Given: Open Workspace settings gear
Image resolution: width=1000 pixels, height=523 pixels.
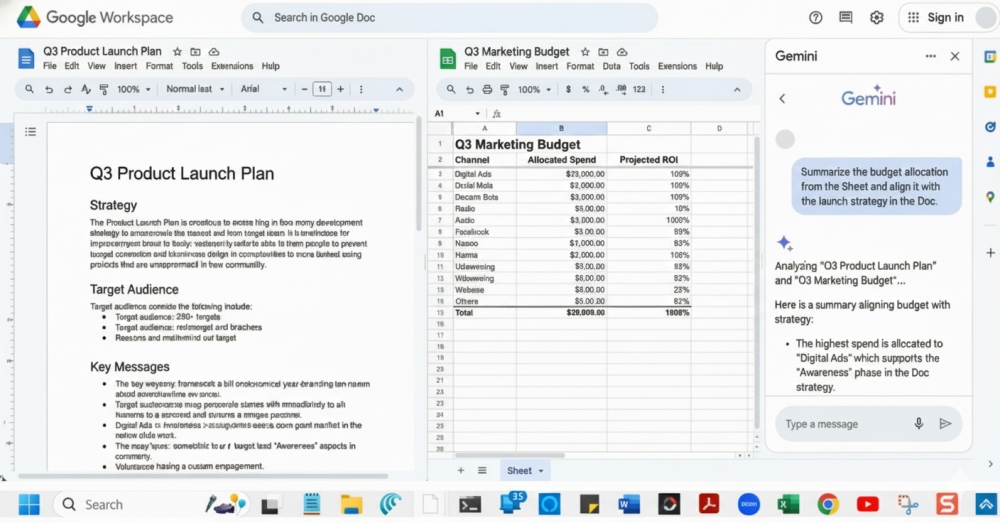Looking at the screenshot, I should [x=877, y=17].
